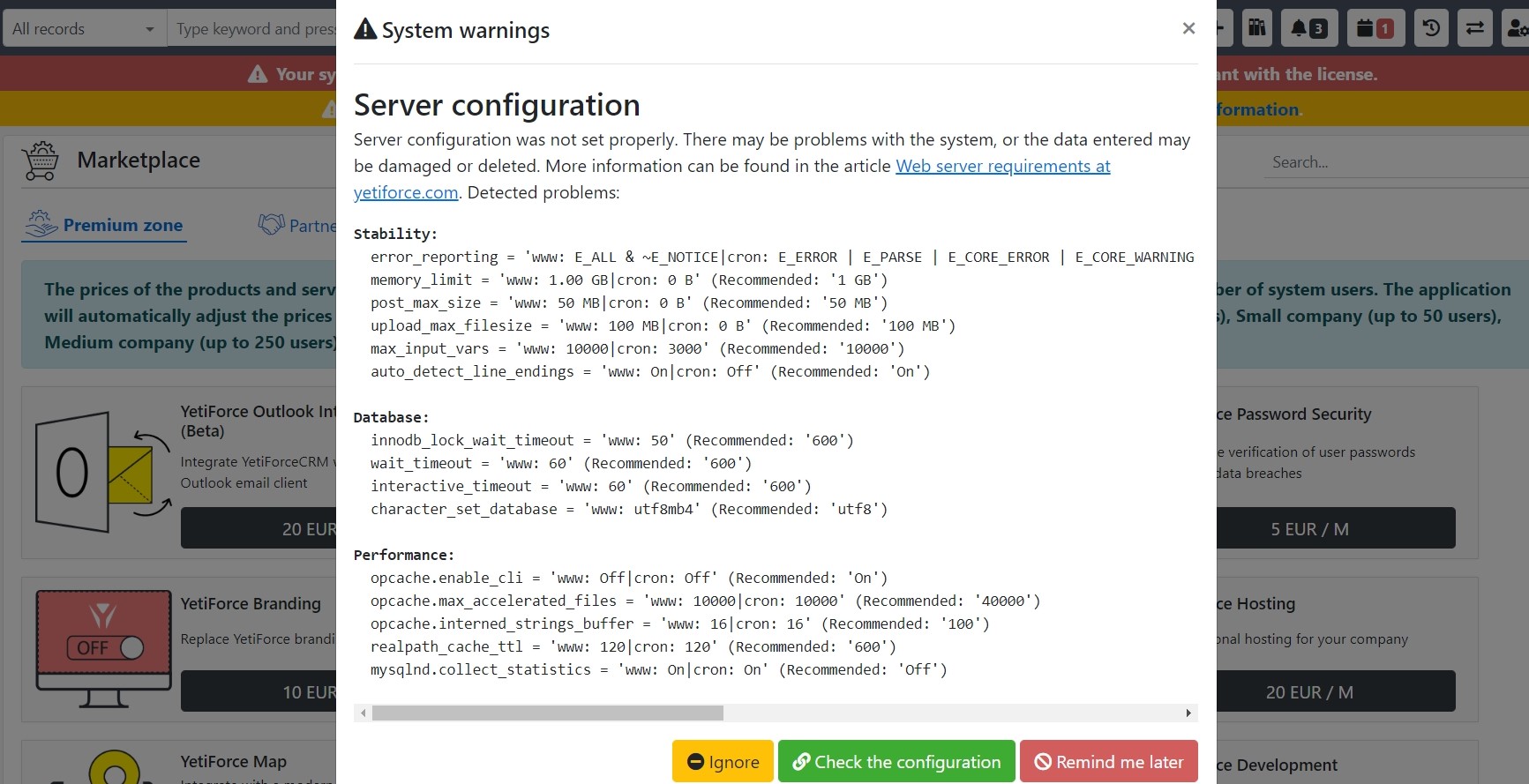Click YetiForce Outlook Integration product image
This screenshot has height=784, width=1529.
pyautogui.click(x=102, y=472)
